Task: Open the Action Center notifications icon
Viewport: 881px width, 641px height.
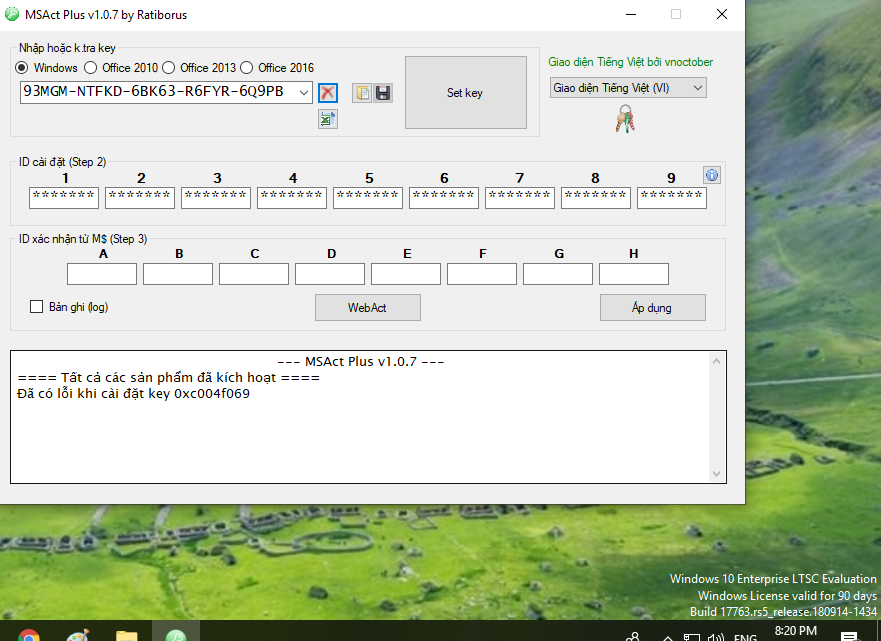Action: pyautogui.click(x=850, y=637)
